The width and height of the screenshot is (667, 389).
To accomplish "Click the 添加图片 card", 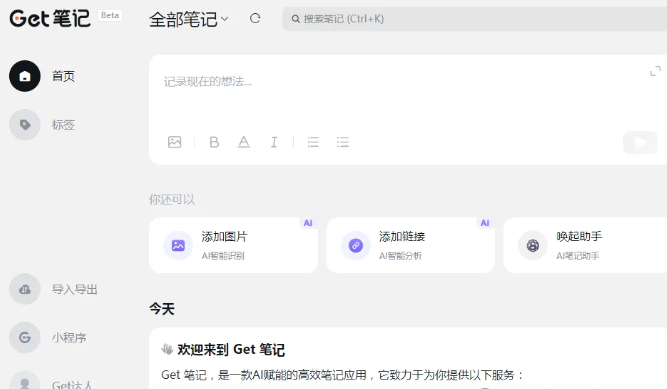I will click(x=233, y=245).
